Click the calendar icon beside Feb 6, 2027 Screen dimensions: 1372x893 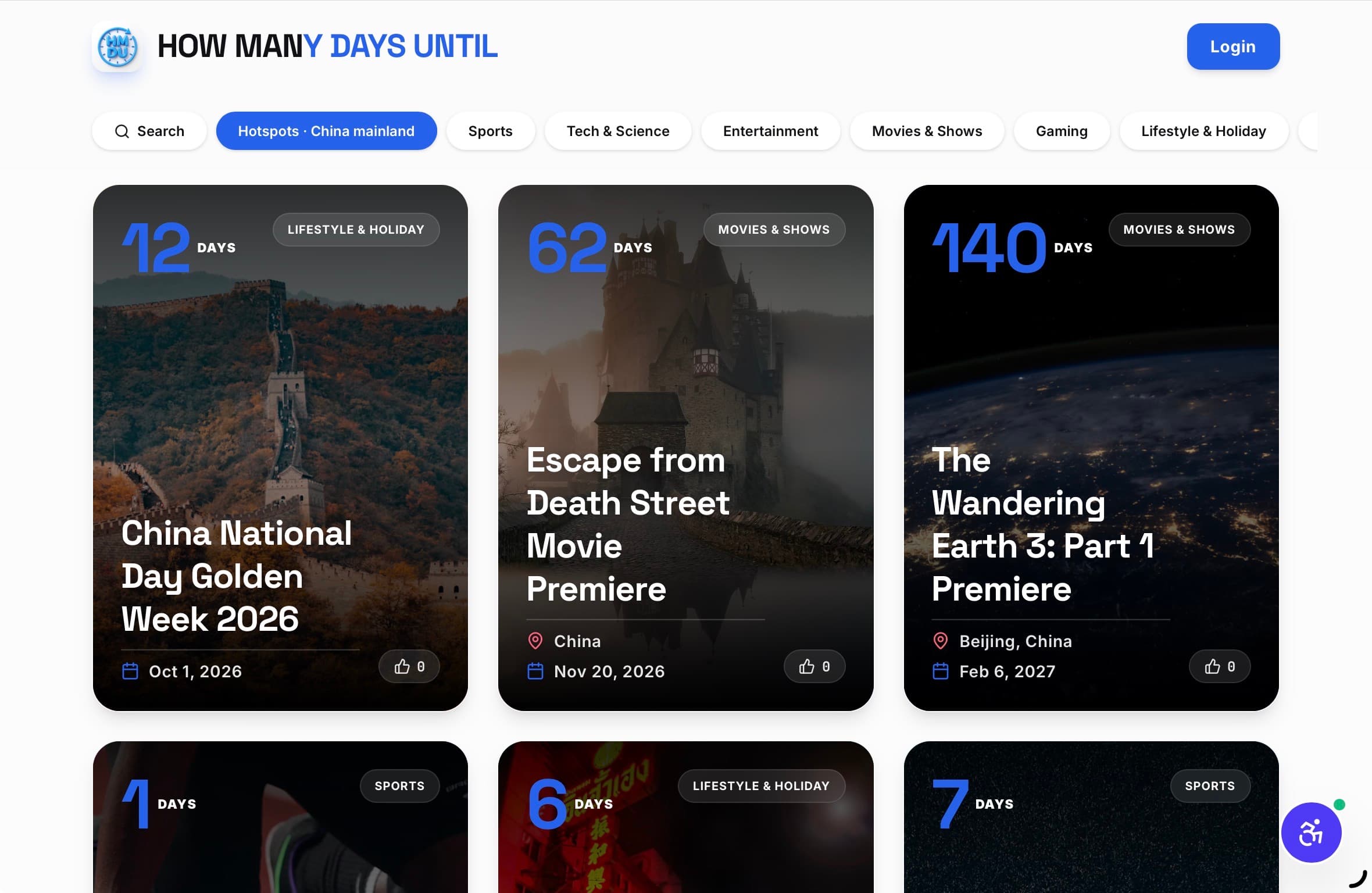click(941, 671)
